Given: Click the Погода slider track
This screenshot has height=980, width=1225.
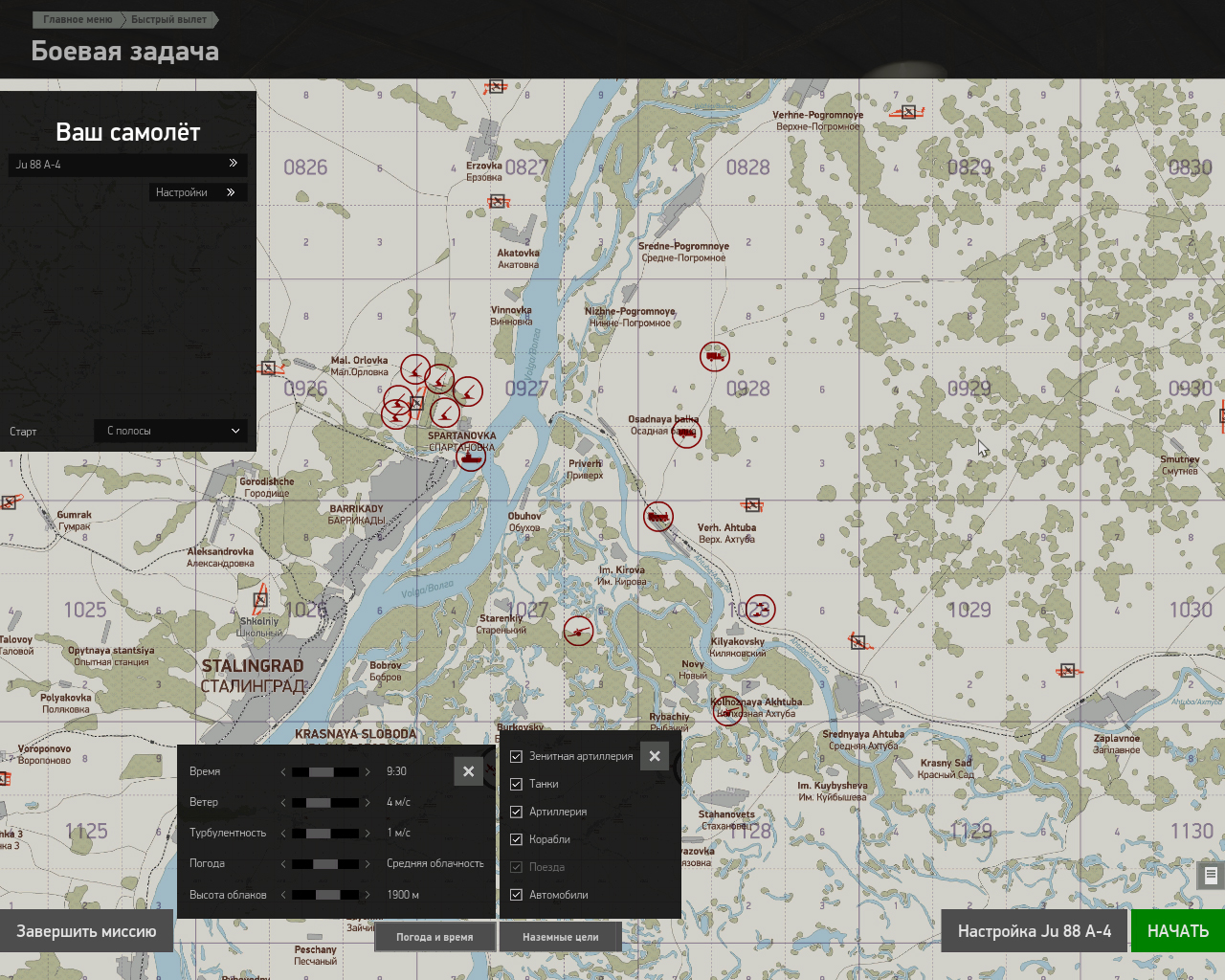Looking at the screenshot, I should (325, 864).
